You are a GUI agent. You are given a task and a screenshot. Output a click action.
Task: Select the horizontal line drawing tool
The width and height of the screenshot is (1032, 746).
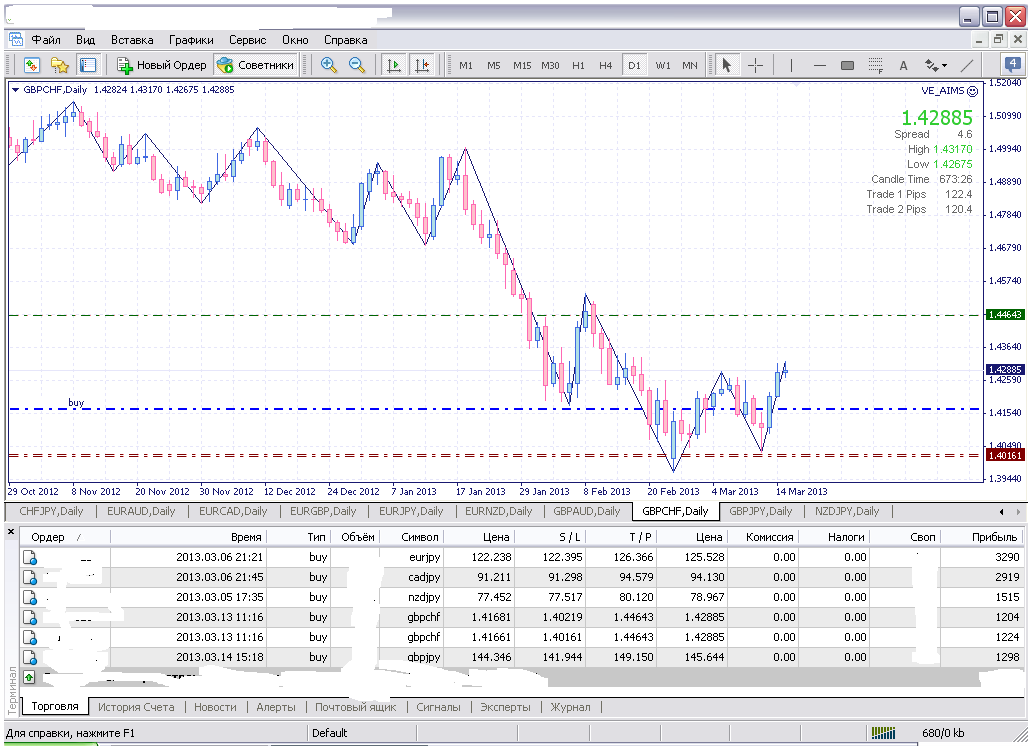(819, 65)
